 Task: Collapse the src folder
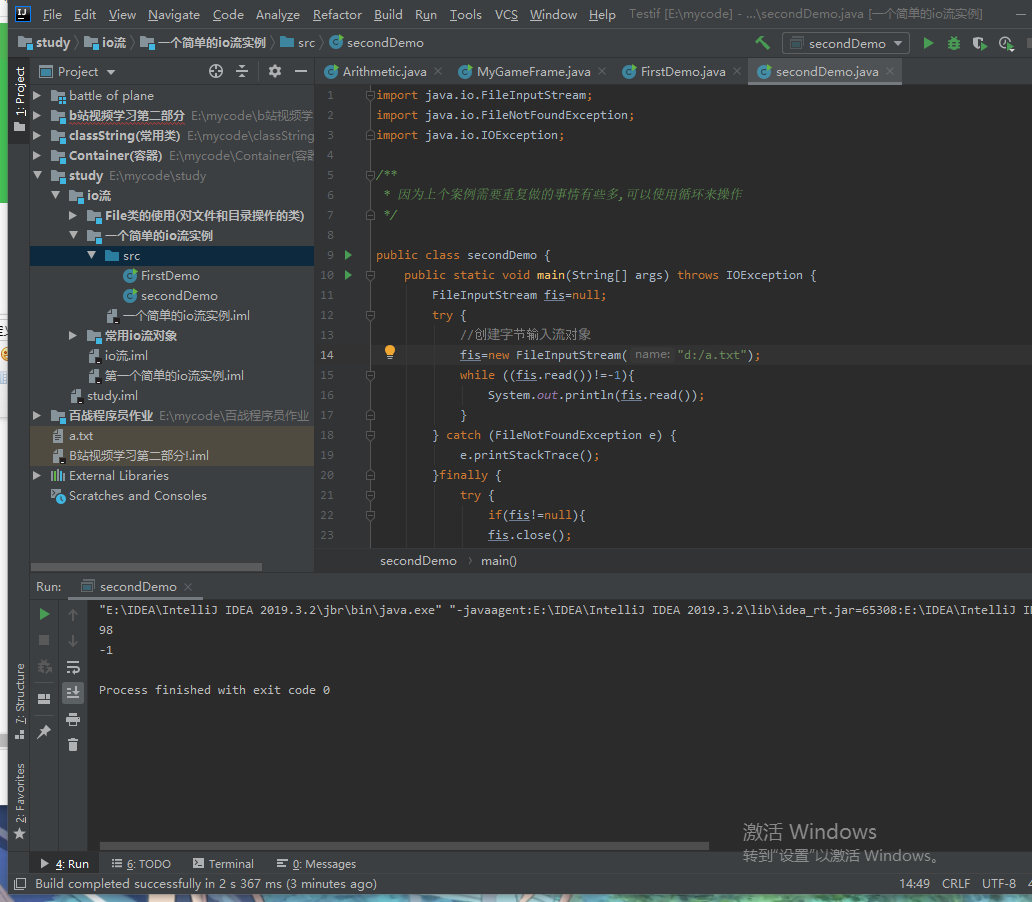pos(91,255)
